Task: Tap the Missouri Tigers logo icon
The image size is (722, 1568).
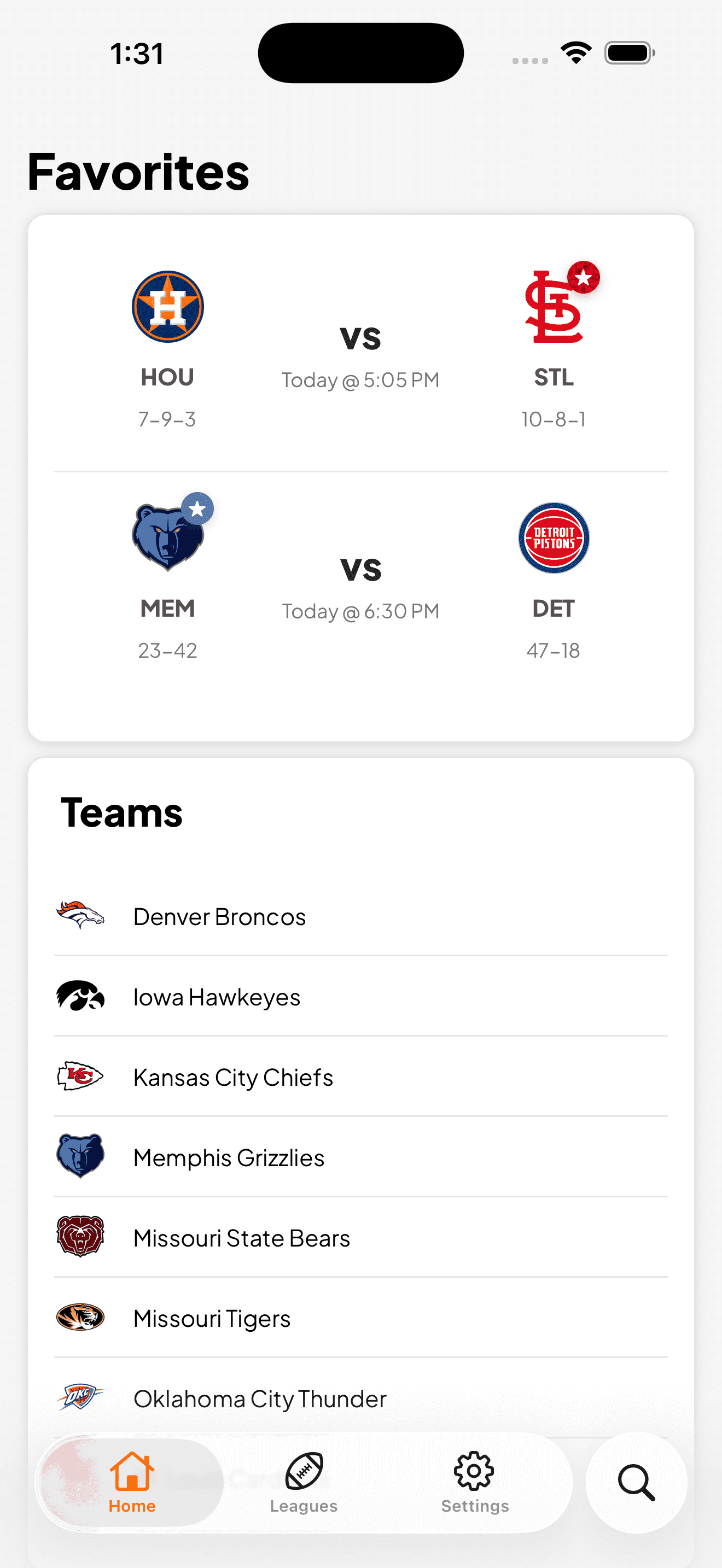Action: click(x=80, y=1318)
